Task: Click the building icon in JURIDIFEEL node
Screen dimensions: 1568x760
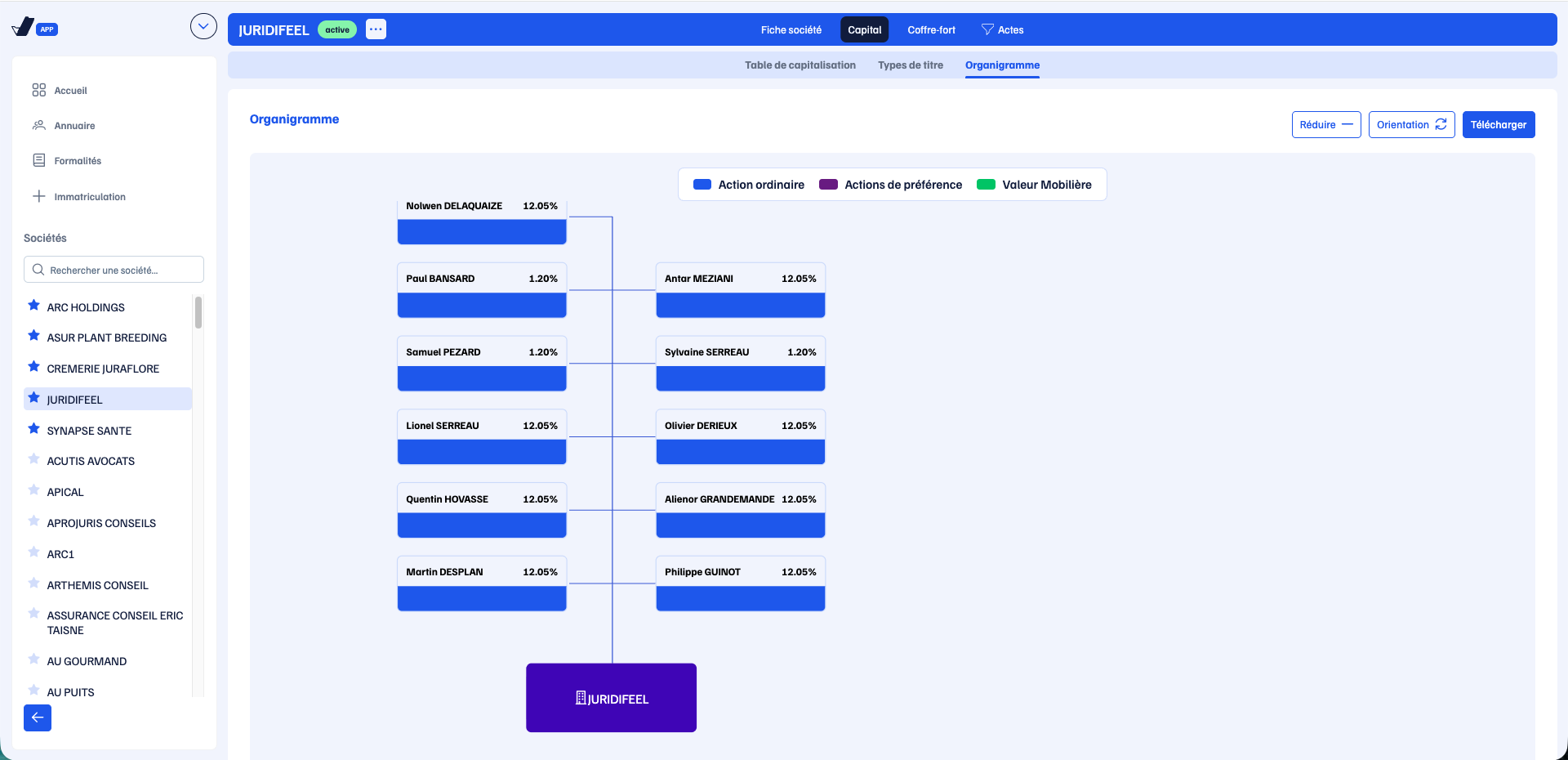Action: (581, 698)
